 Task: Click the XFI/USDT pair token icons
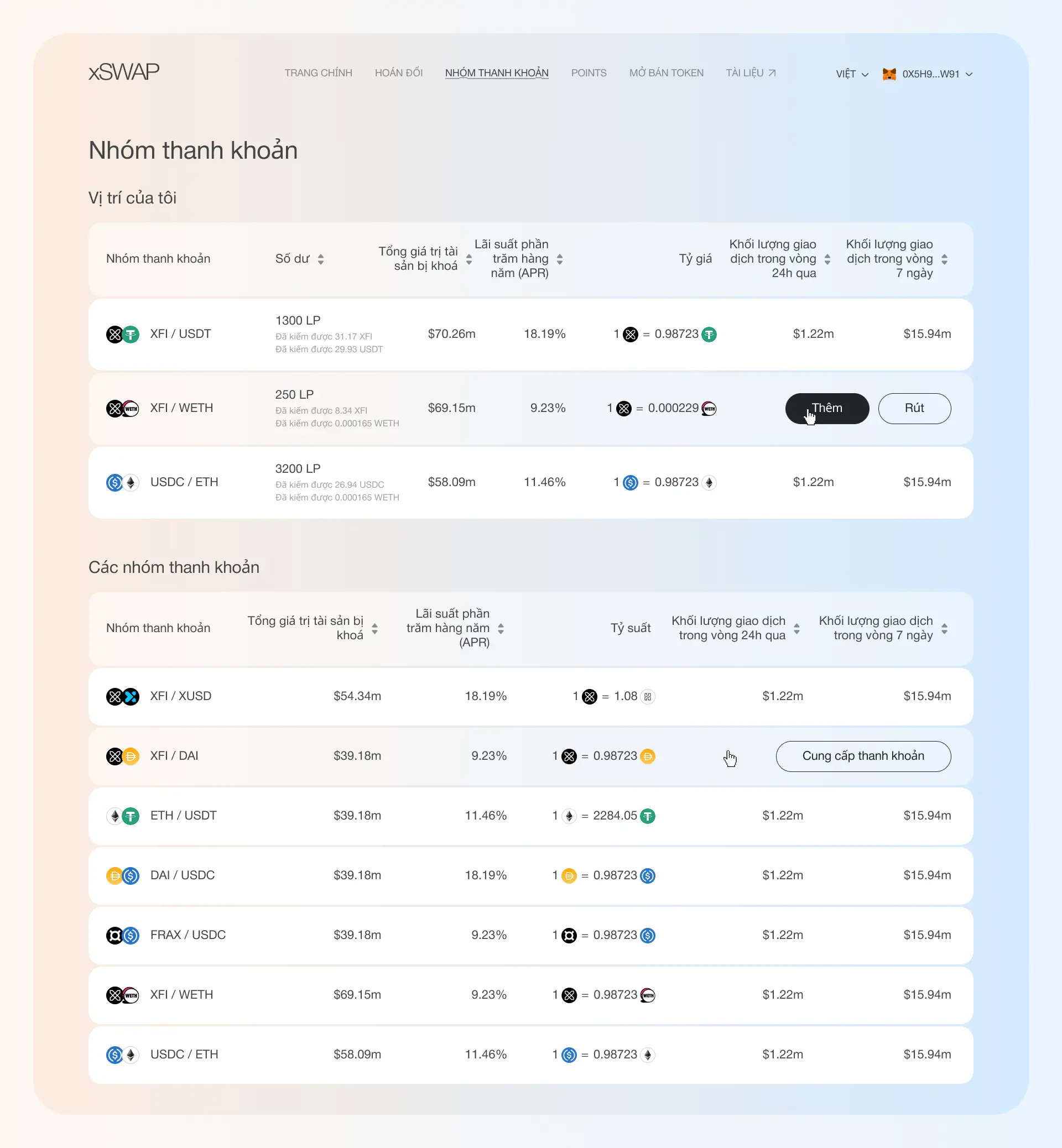122,334
